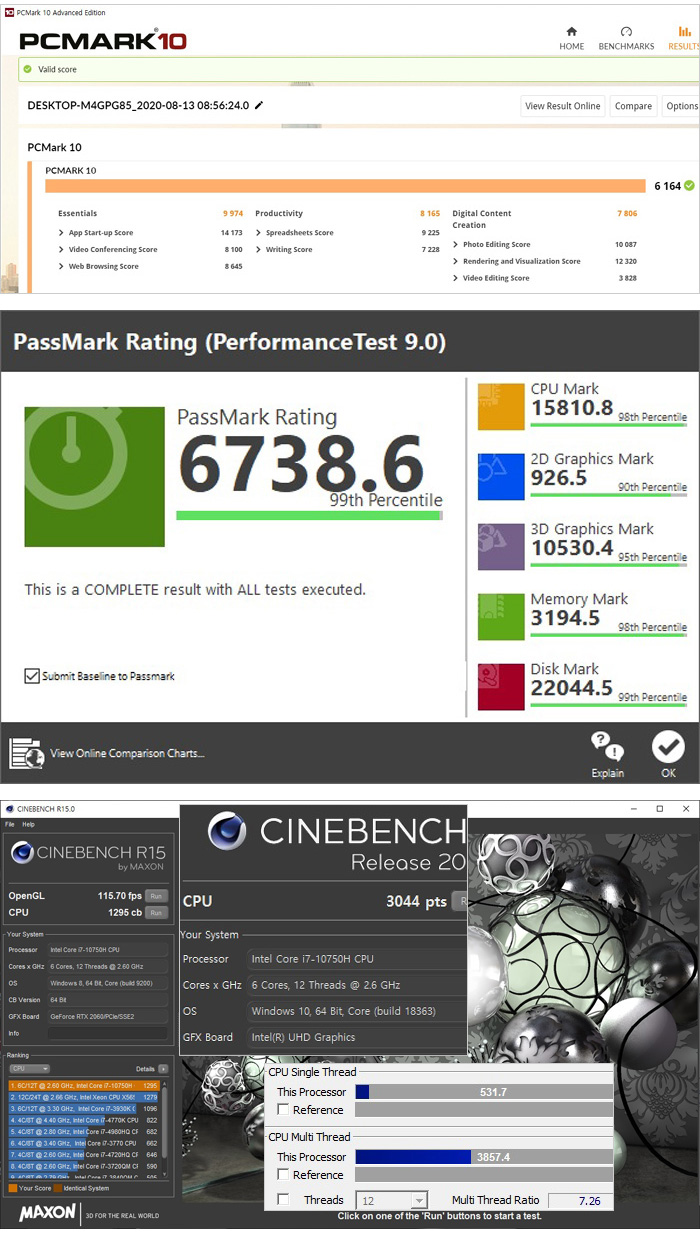Click the PCMark 10 title bar app icon
Screen dimensions: 700x1234
coord(7,13)
